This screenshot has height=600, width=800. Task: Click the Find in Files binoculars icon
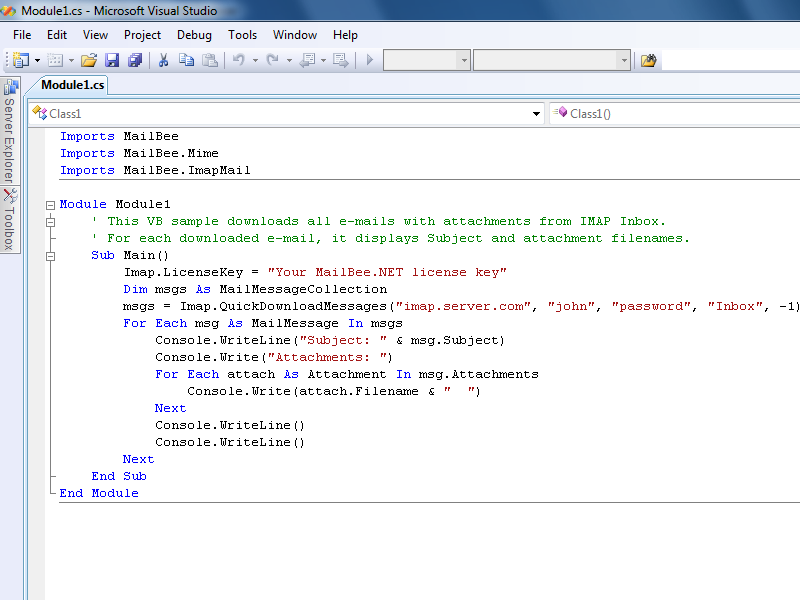648,60
